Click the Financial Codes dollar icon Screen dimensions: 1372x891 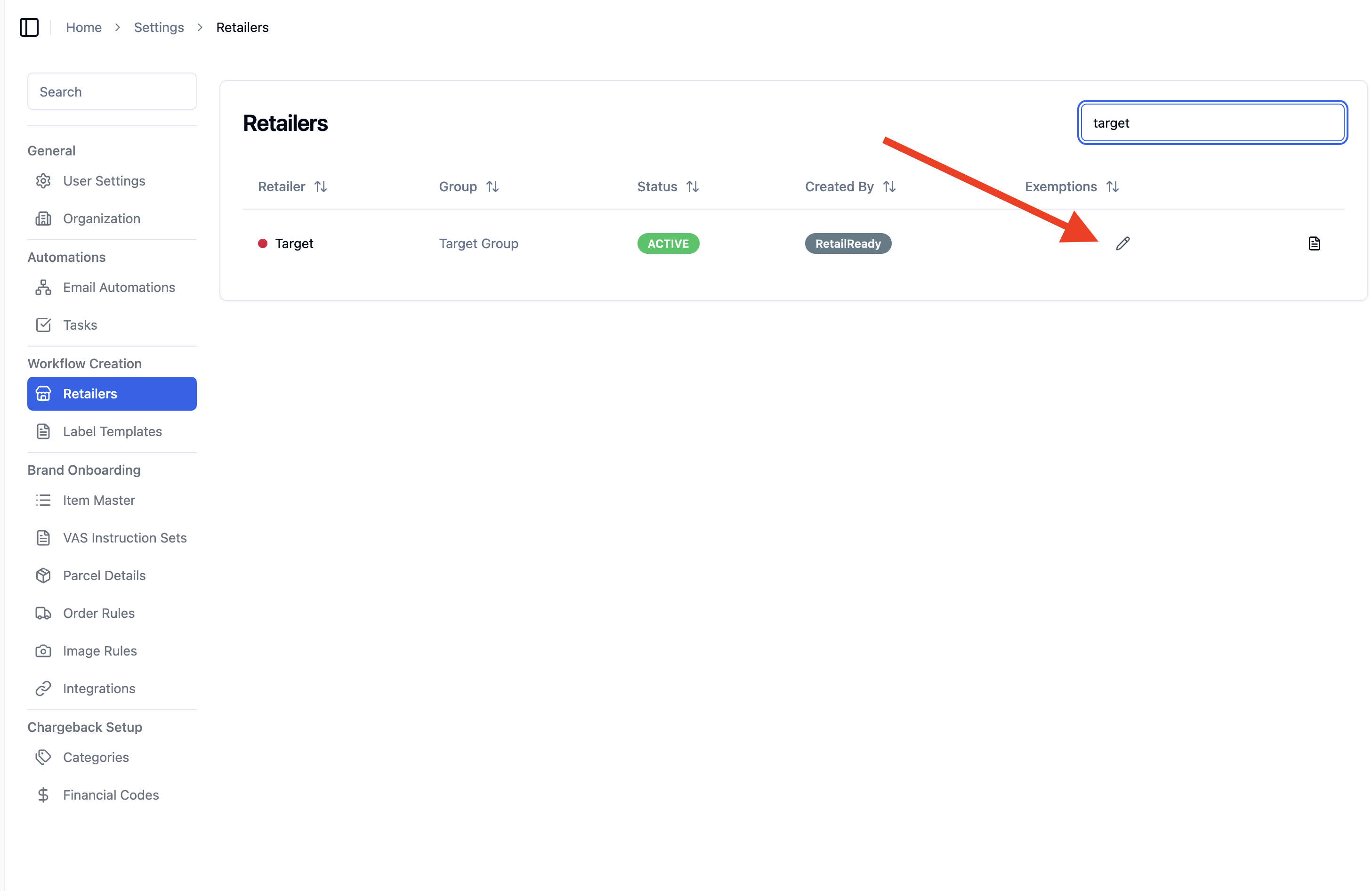click(43, 795)
